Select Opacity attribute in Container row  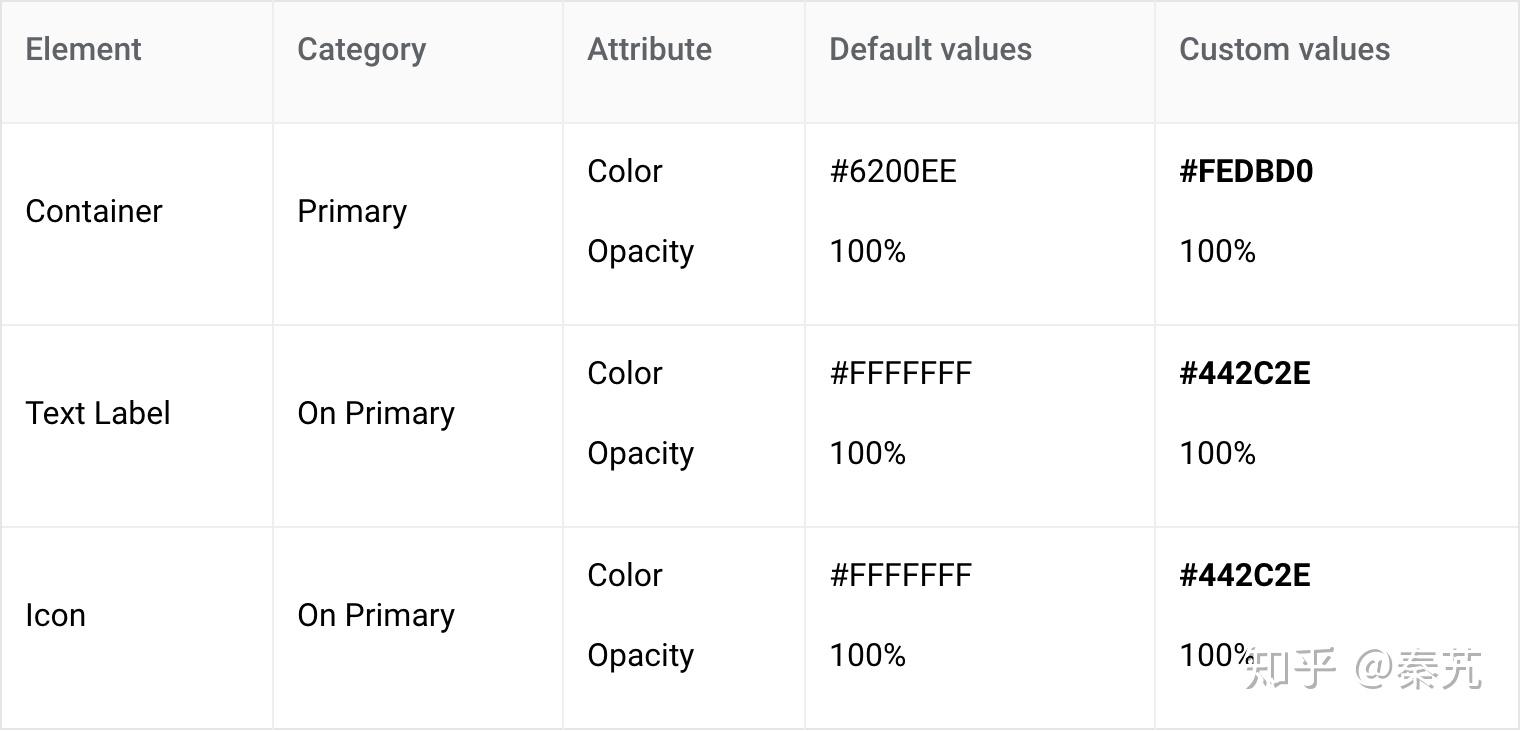point(640,251)
